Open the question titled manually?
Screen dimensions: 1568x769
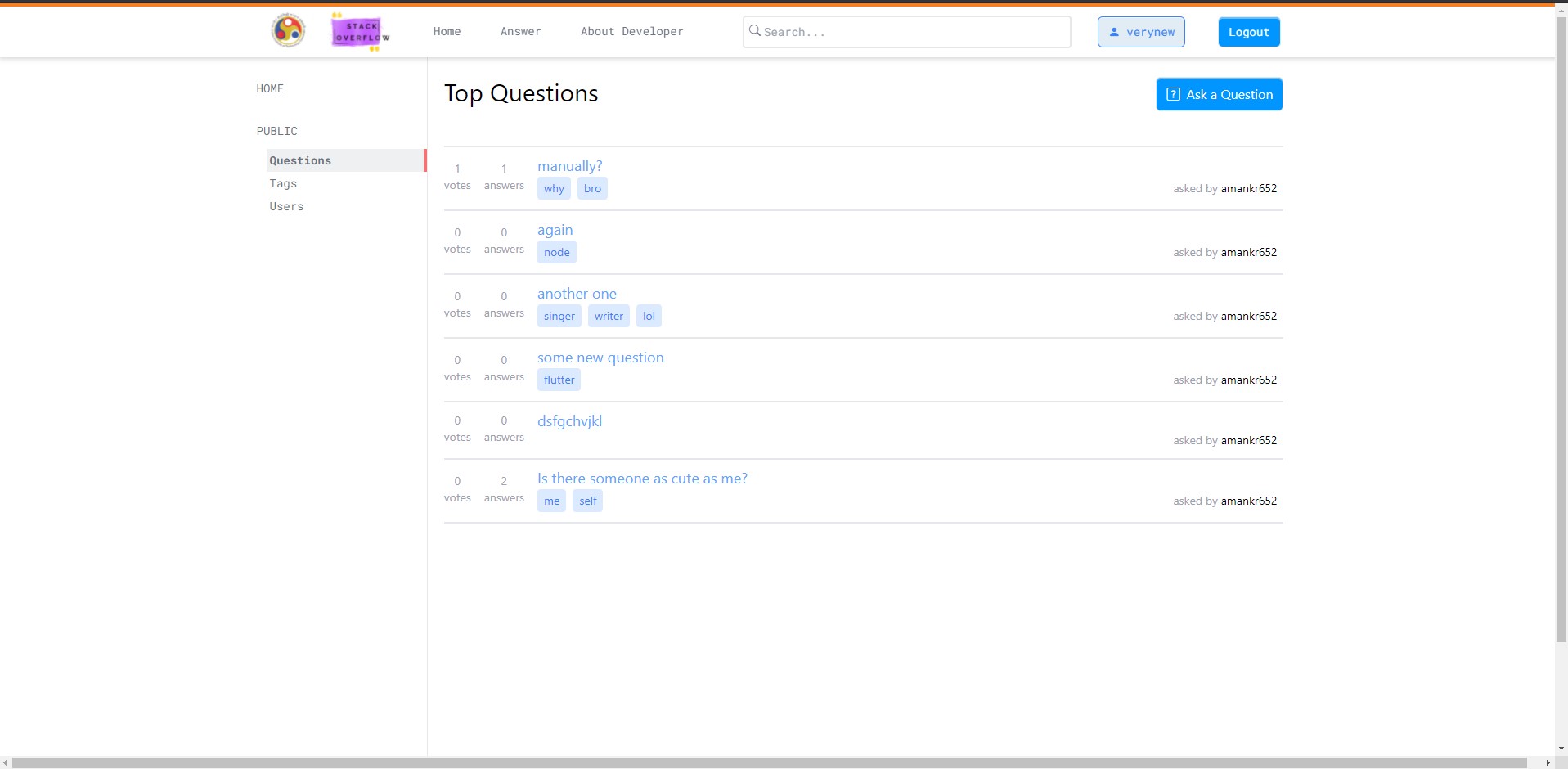point(569,166)
